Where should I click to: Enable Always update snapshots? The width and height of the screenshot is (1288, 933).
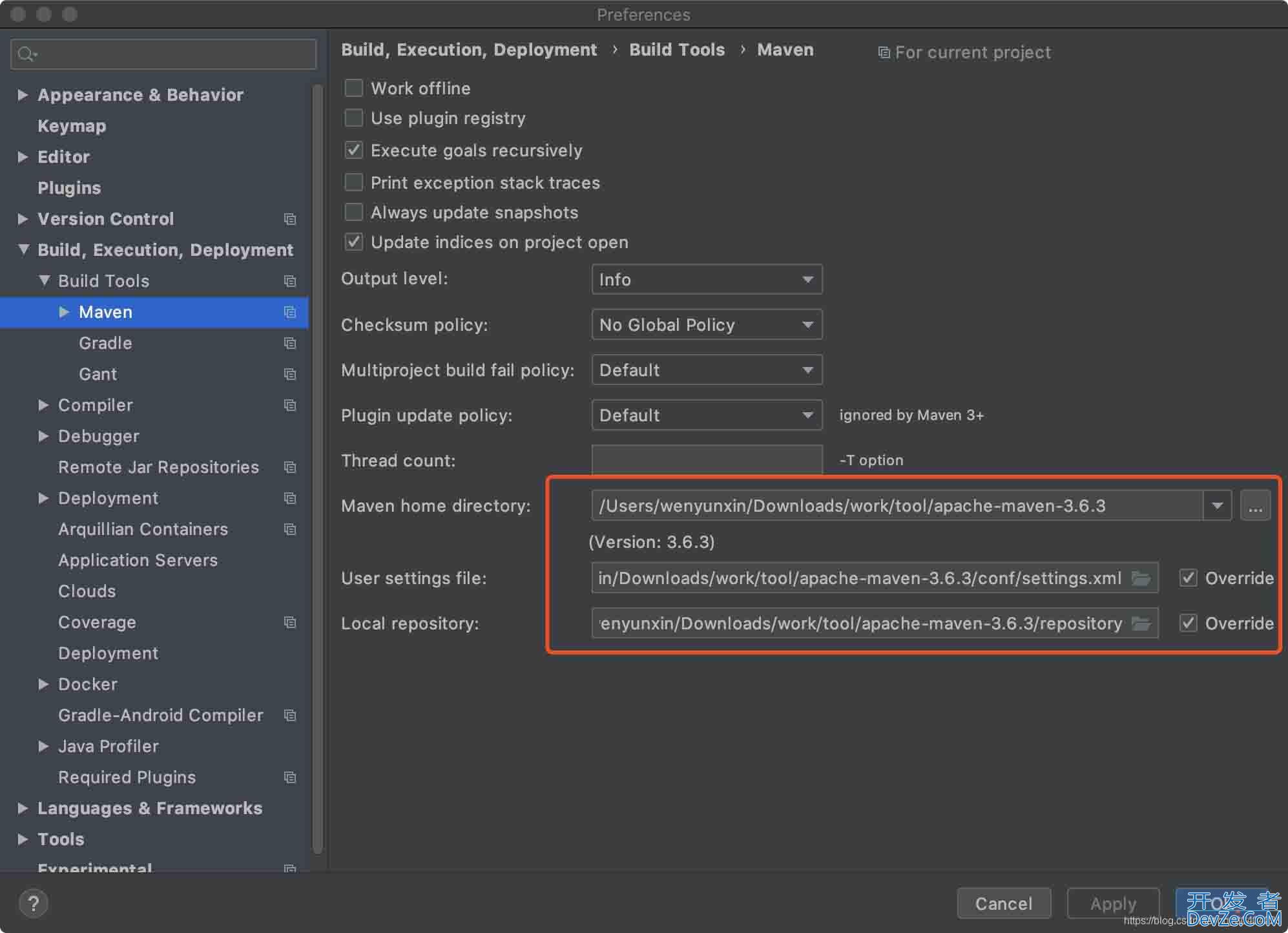pyautogui.click(x=353, y=212)
